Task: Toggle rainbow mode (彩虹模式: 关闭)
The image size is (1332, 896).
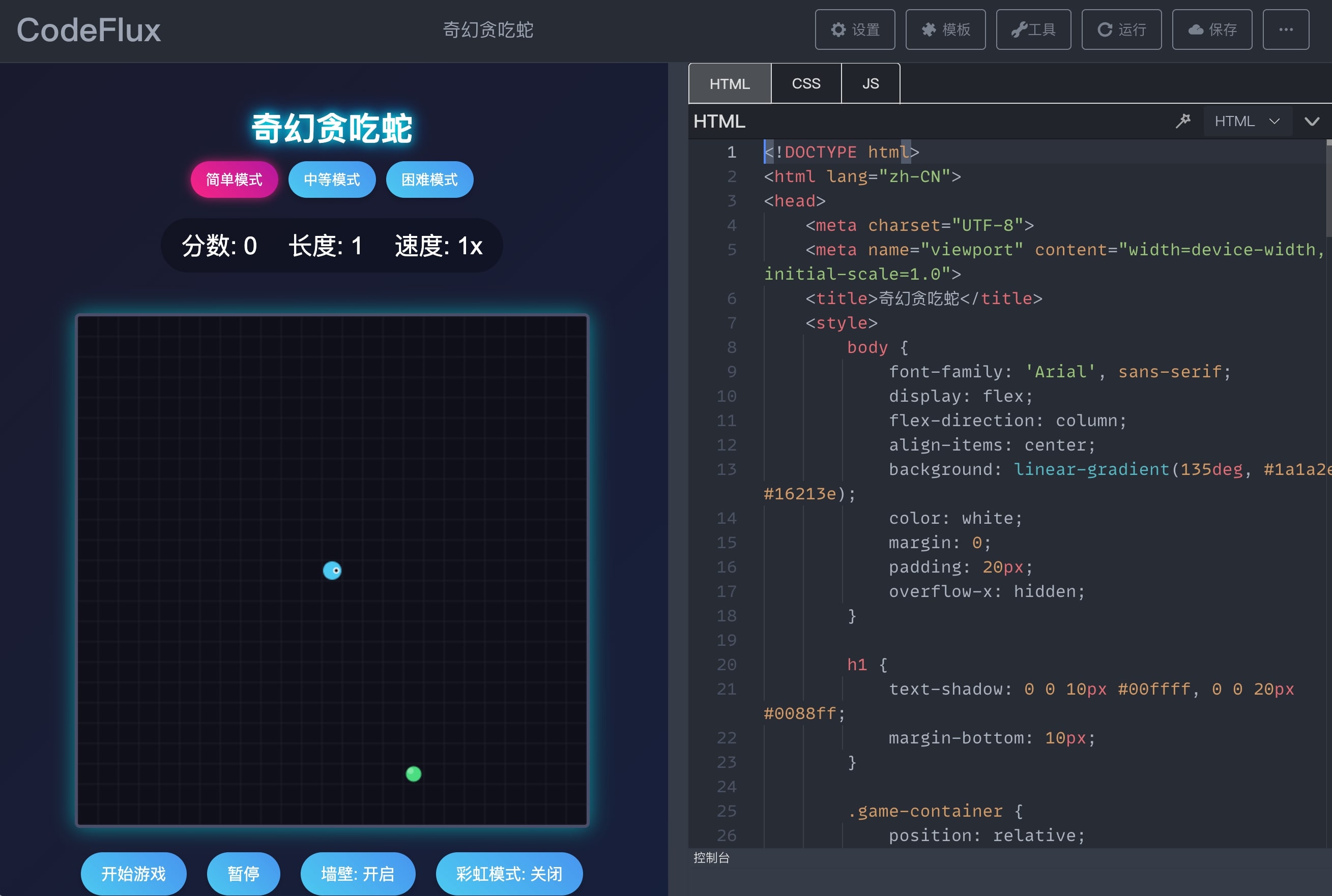Action: [x=509, y=874]
